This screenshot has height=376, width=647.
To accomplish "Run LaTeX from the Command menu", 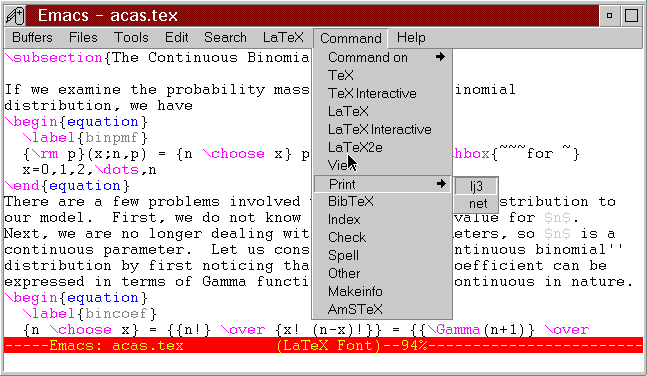I will (x=382, y=111).
